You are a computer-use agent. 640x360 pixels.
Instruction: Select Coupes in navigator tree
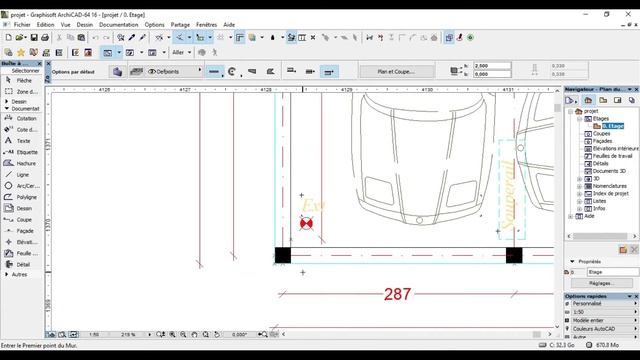(601, 133)
